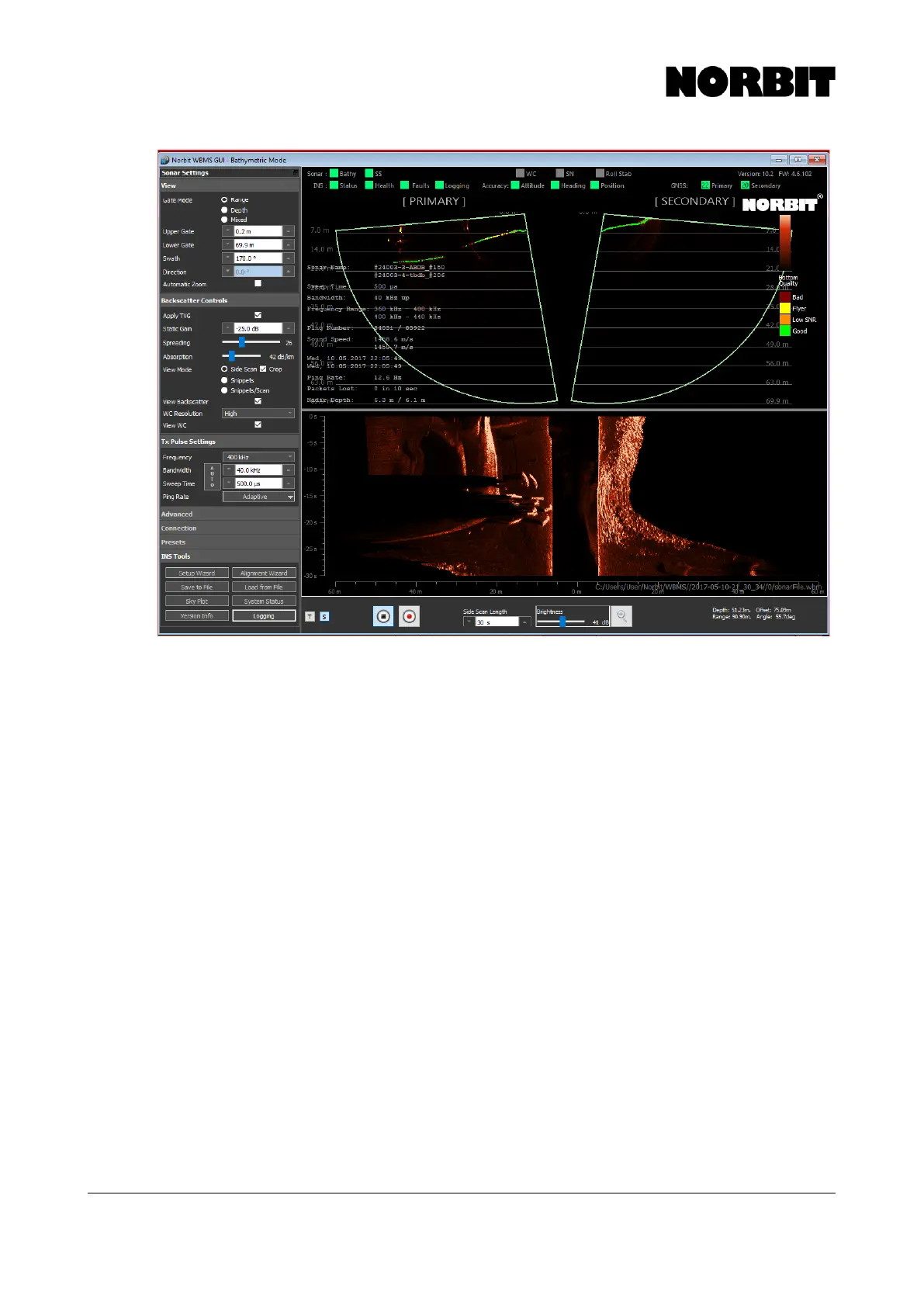Click the small T button in the bottom bar
This screenshot has height=1306, width=924.
(310, 617)
